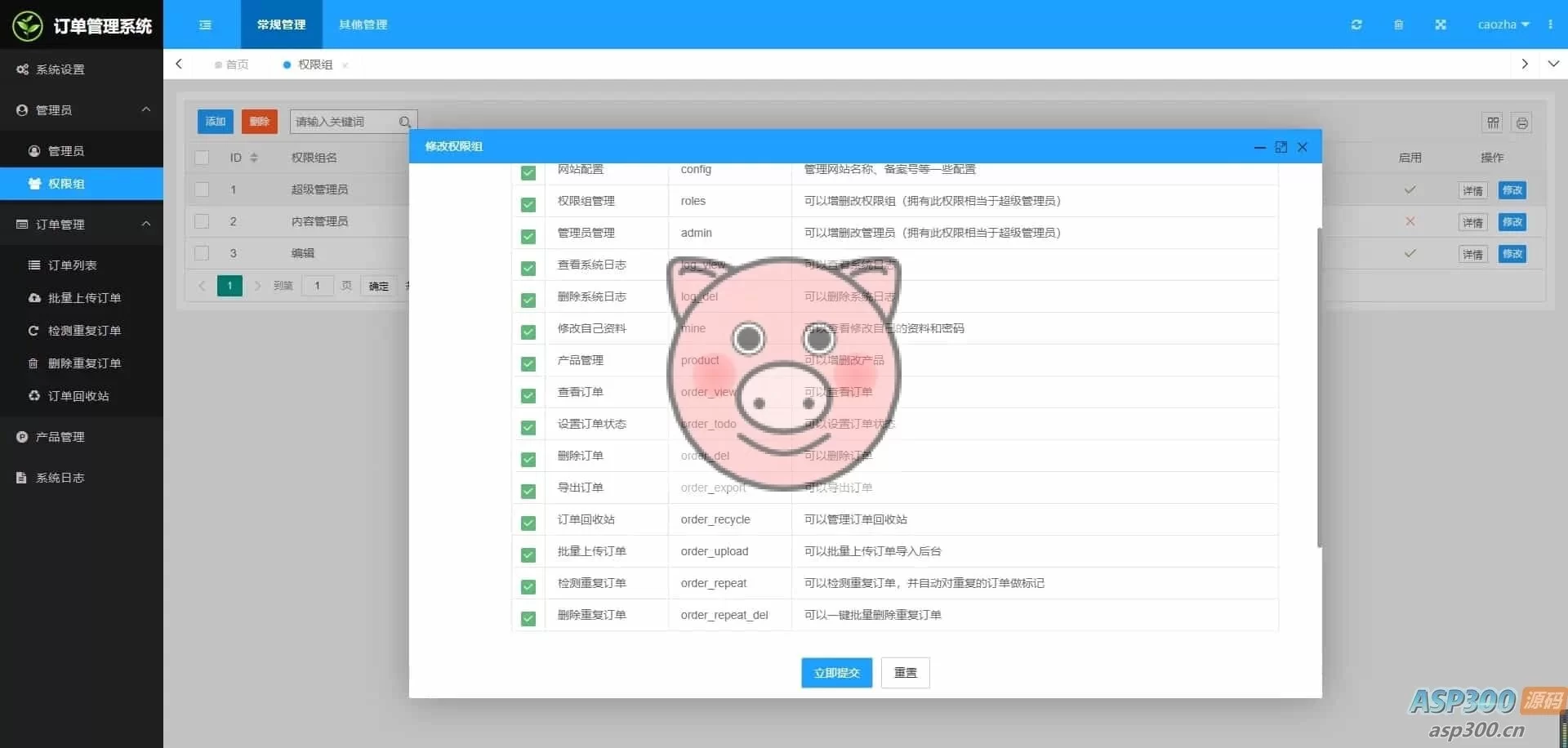The width and height of the screenshot is (1568, 748).
Task: Click current page 1 in pagination
Action: 229,286
